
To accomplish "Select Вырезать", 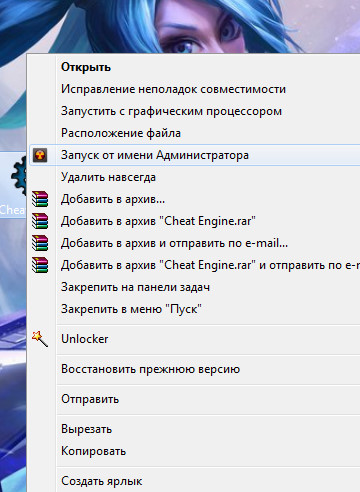I will pos(86,429).
